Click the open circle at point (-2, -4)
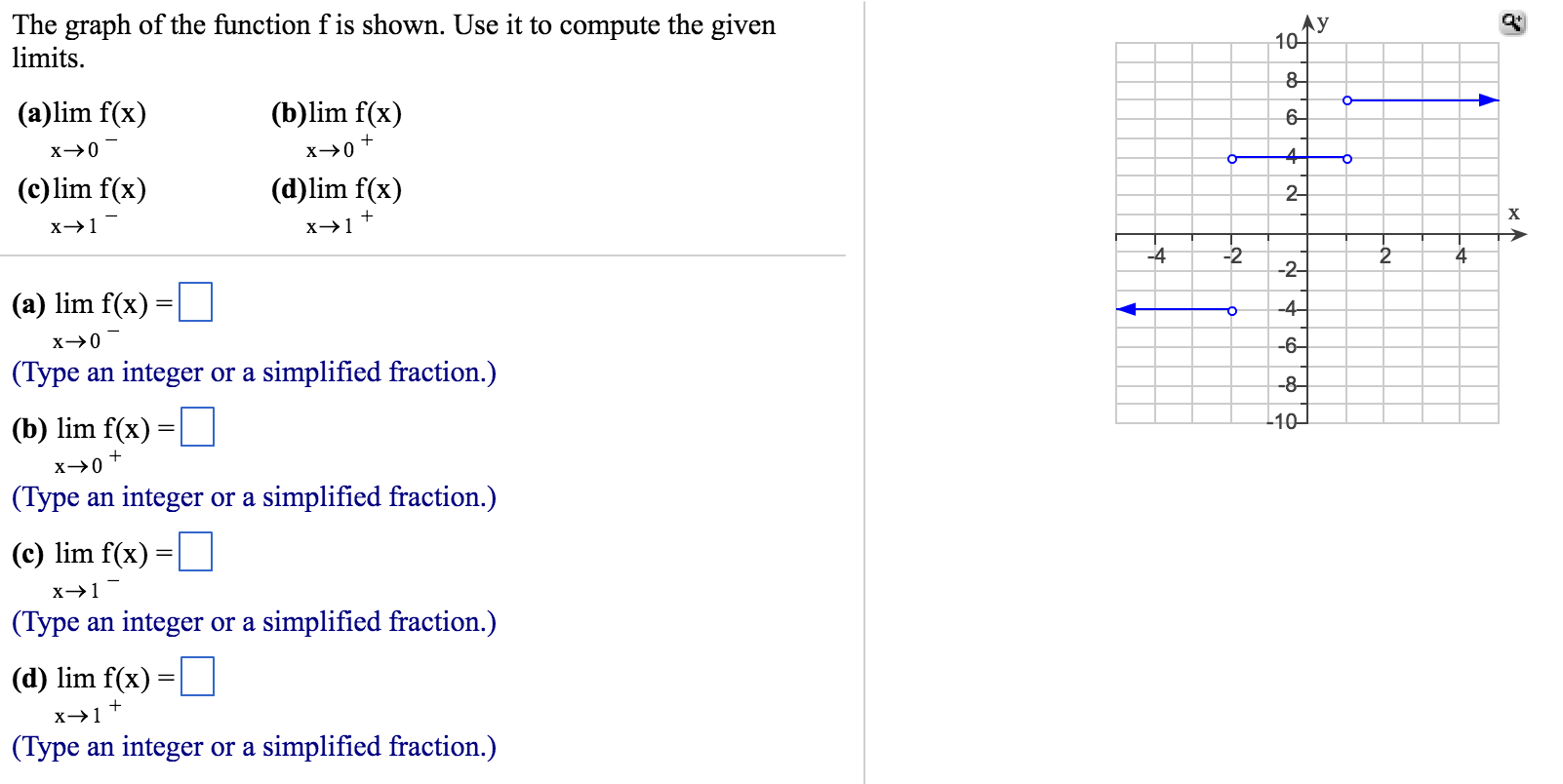 1233,310
